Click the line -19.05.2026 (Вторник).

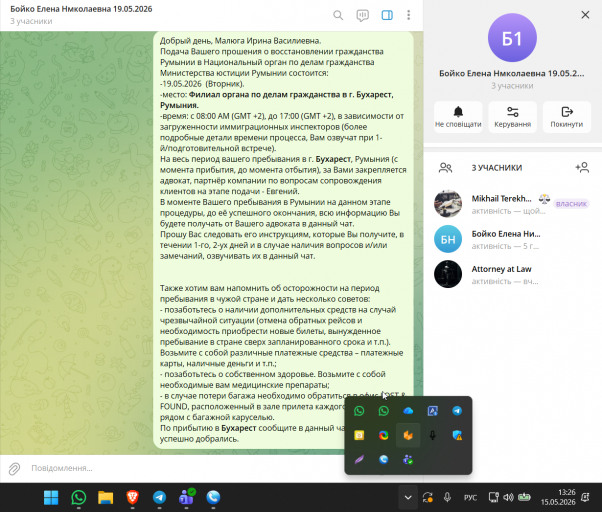coord(202,84)
